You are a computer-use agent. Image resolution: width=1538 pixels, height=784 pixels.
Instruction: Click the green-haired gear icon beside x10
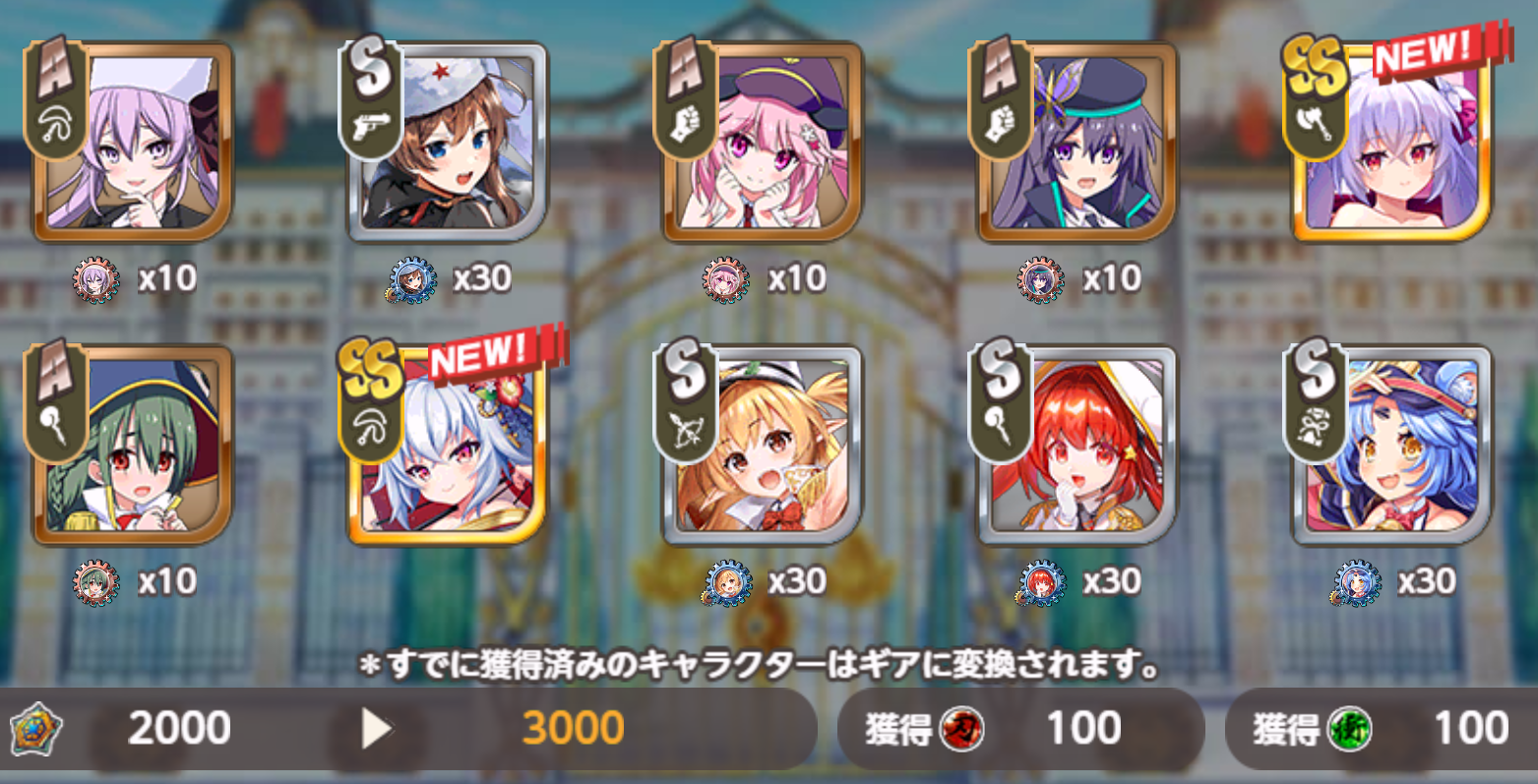[x=97, y=583]
